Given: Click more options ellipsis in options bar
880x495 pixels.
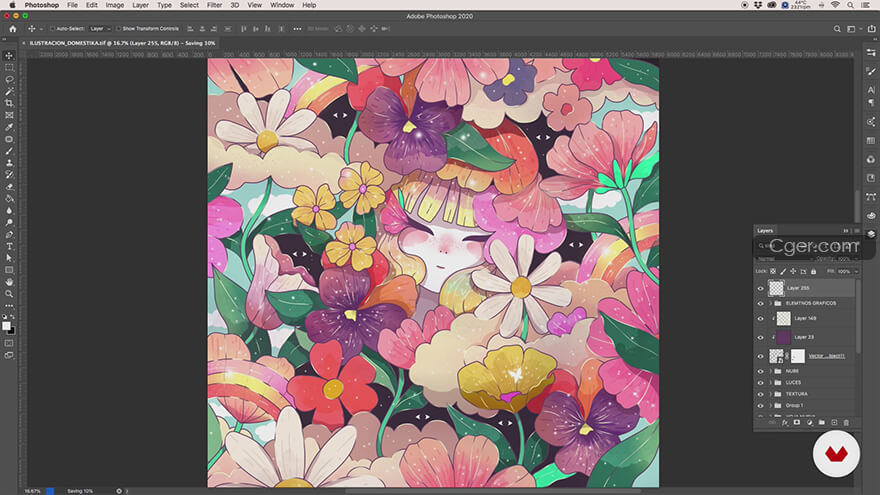Looking at the screenshot, I should coord(297,29).
